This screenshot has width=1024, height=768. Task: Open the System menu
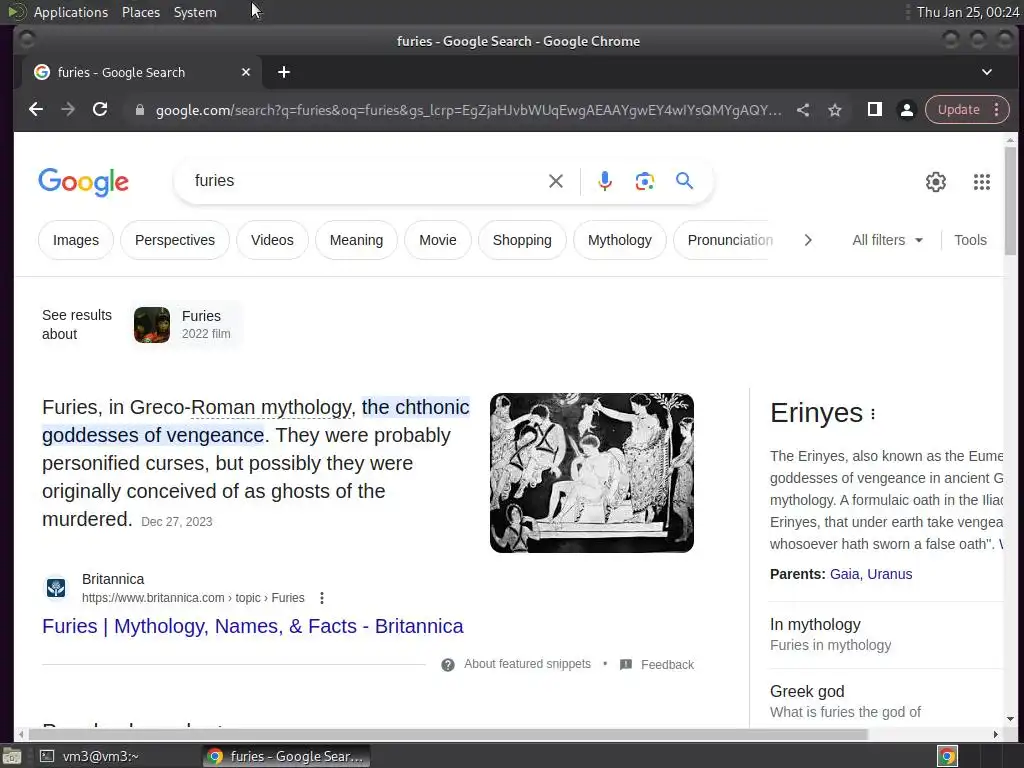[x=195, y=12]
